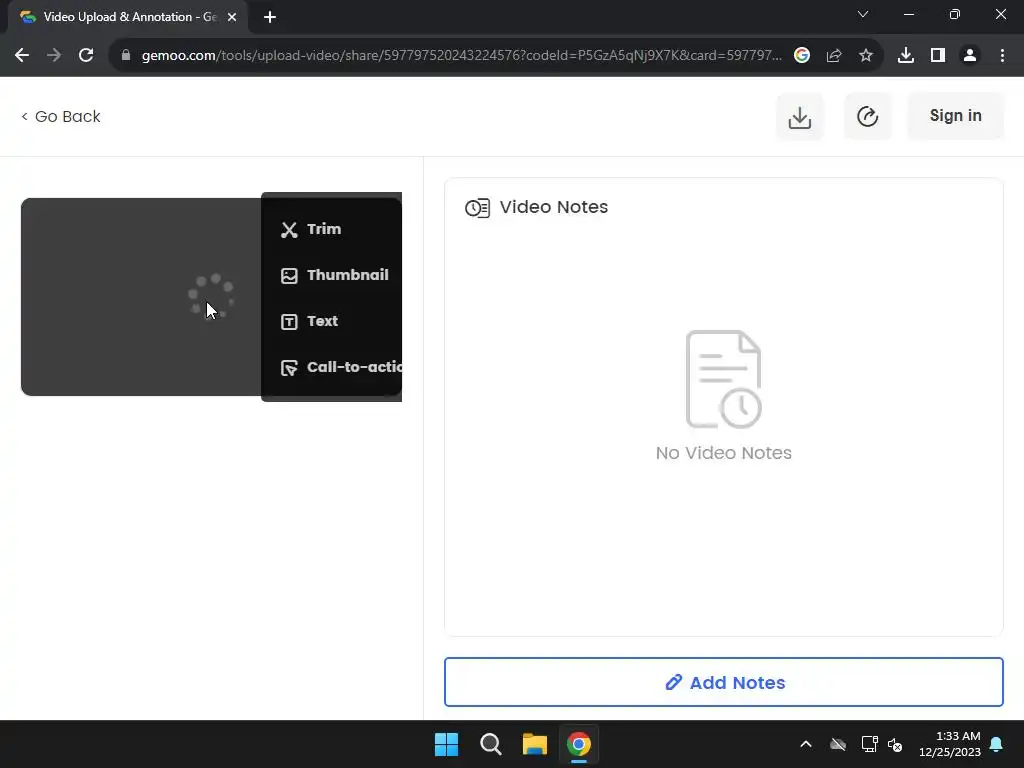Open Chrome downloads icon
Viewport: 1024px width, 768px height.
point(906,56)
